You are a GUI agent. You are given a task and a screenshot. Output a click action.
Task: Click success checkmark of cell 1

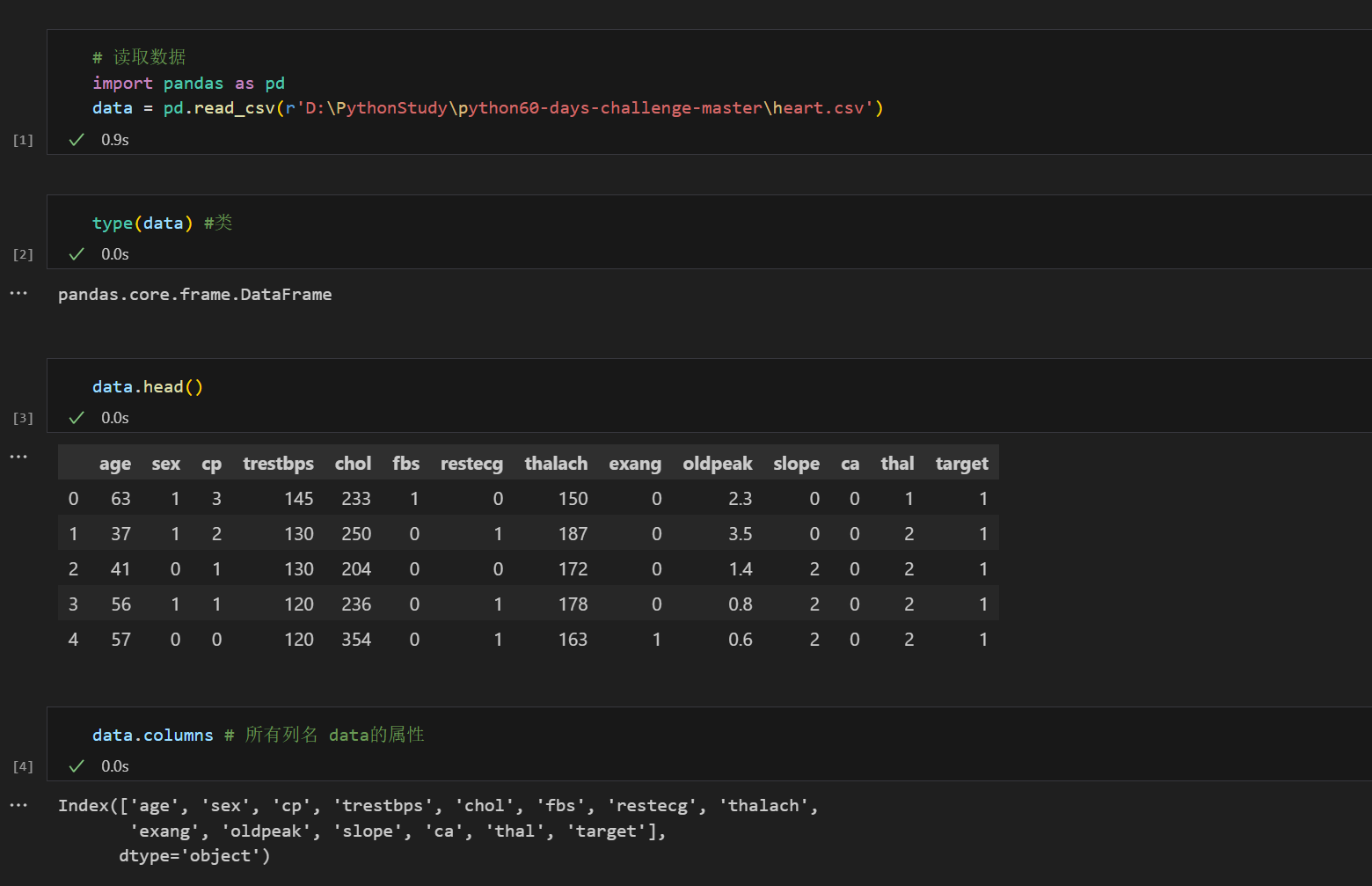pos(77,139)
